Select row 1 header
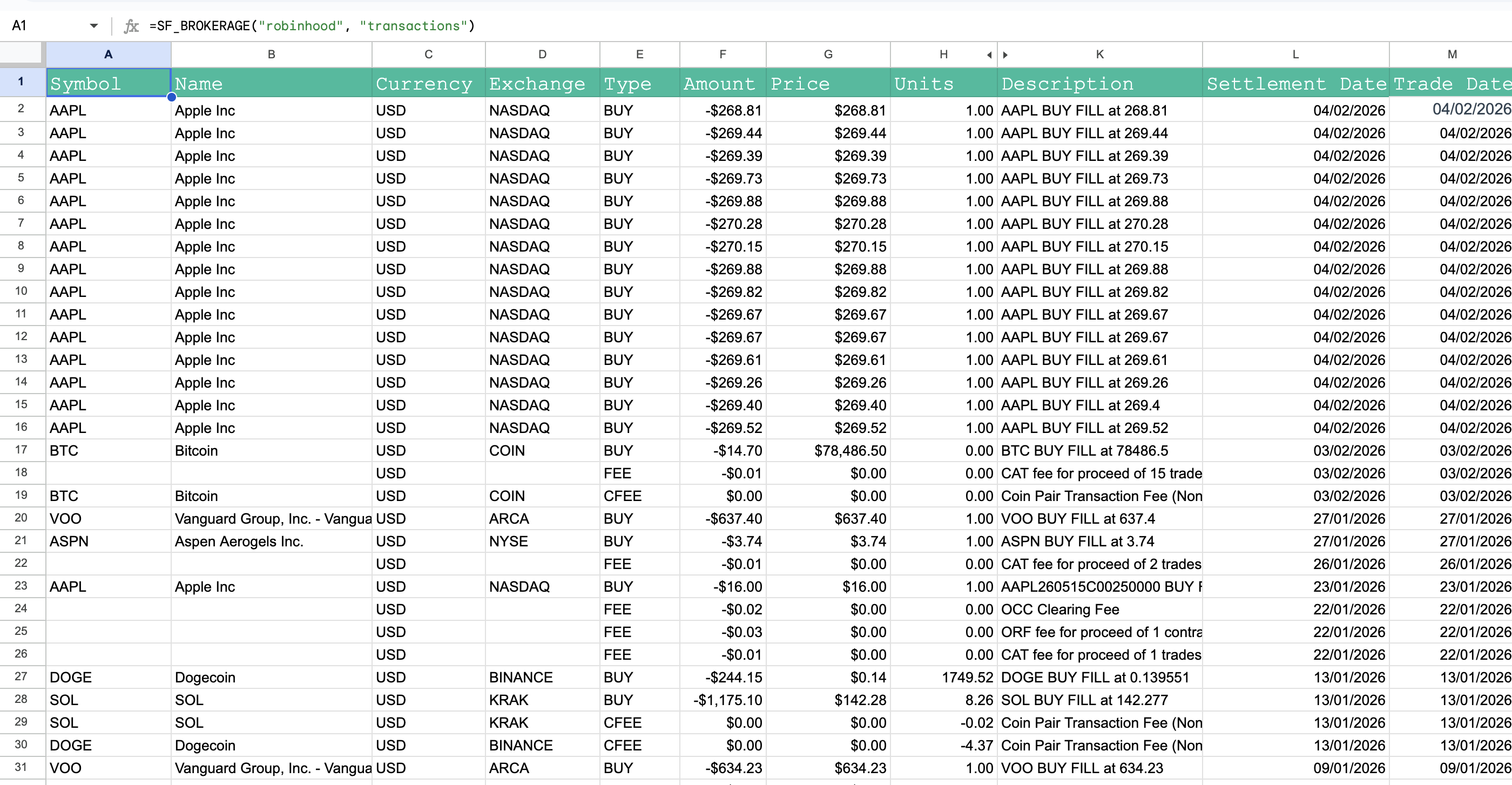The height and width of the screenshot is (785, 1512). pos(21,82)
